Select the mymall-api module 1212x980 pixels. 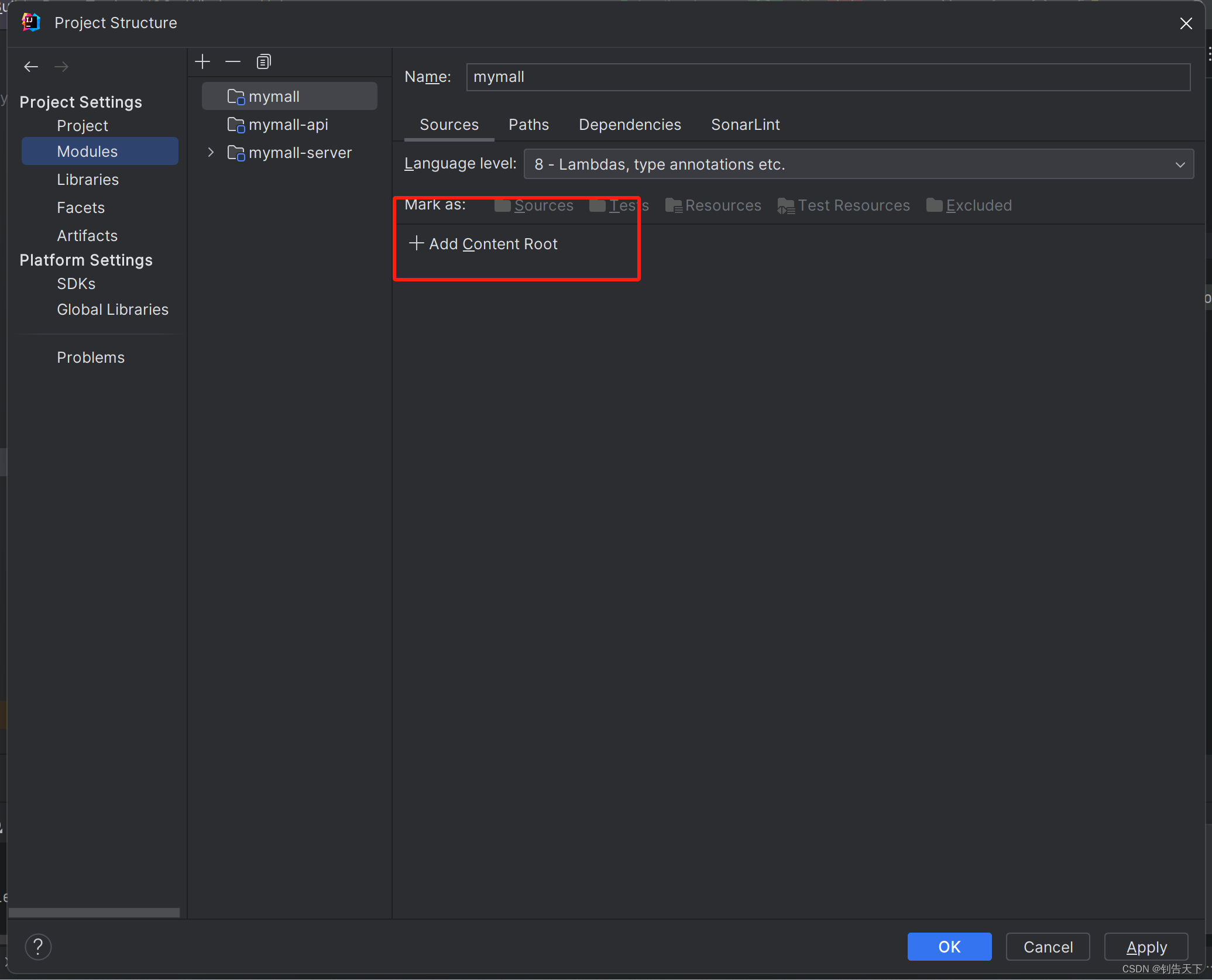288,125
